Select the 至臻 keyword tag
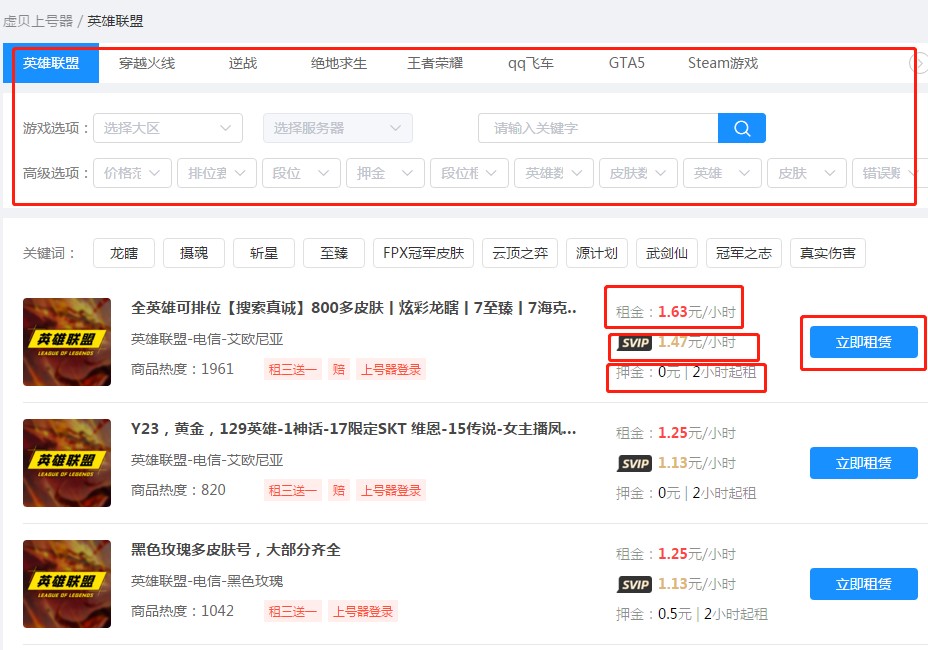Screen dimensions: 928x650 [334, 253]
